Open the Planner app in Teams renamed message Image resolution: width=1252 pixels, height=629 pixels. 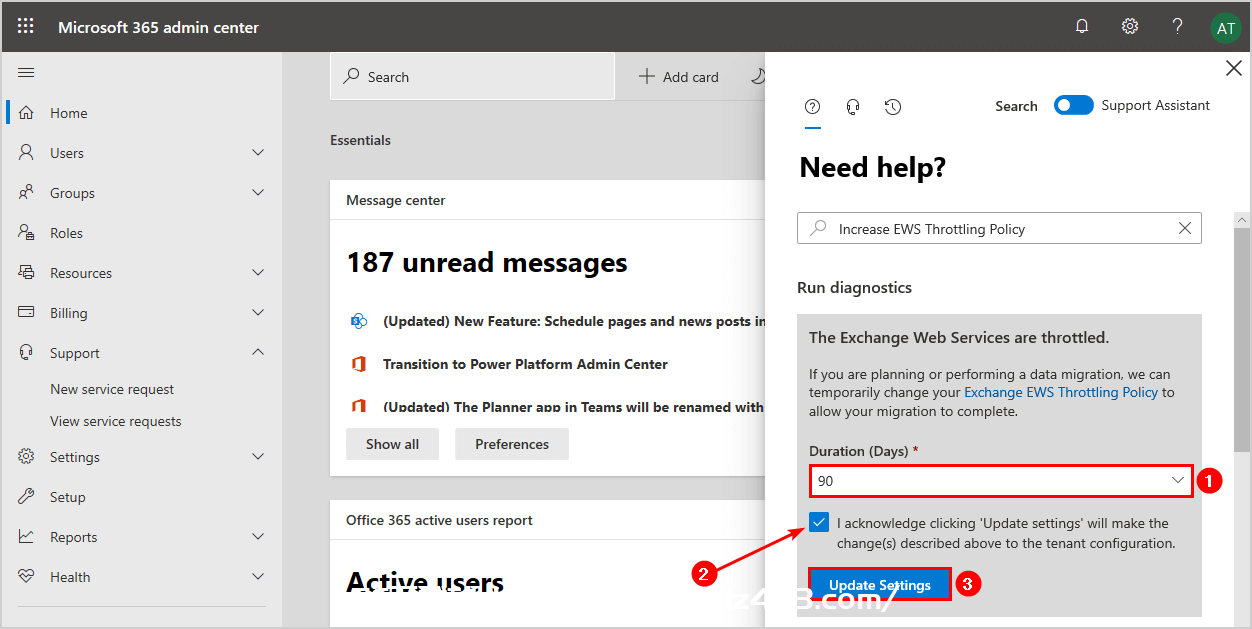click(573, 407)
